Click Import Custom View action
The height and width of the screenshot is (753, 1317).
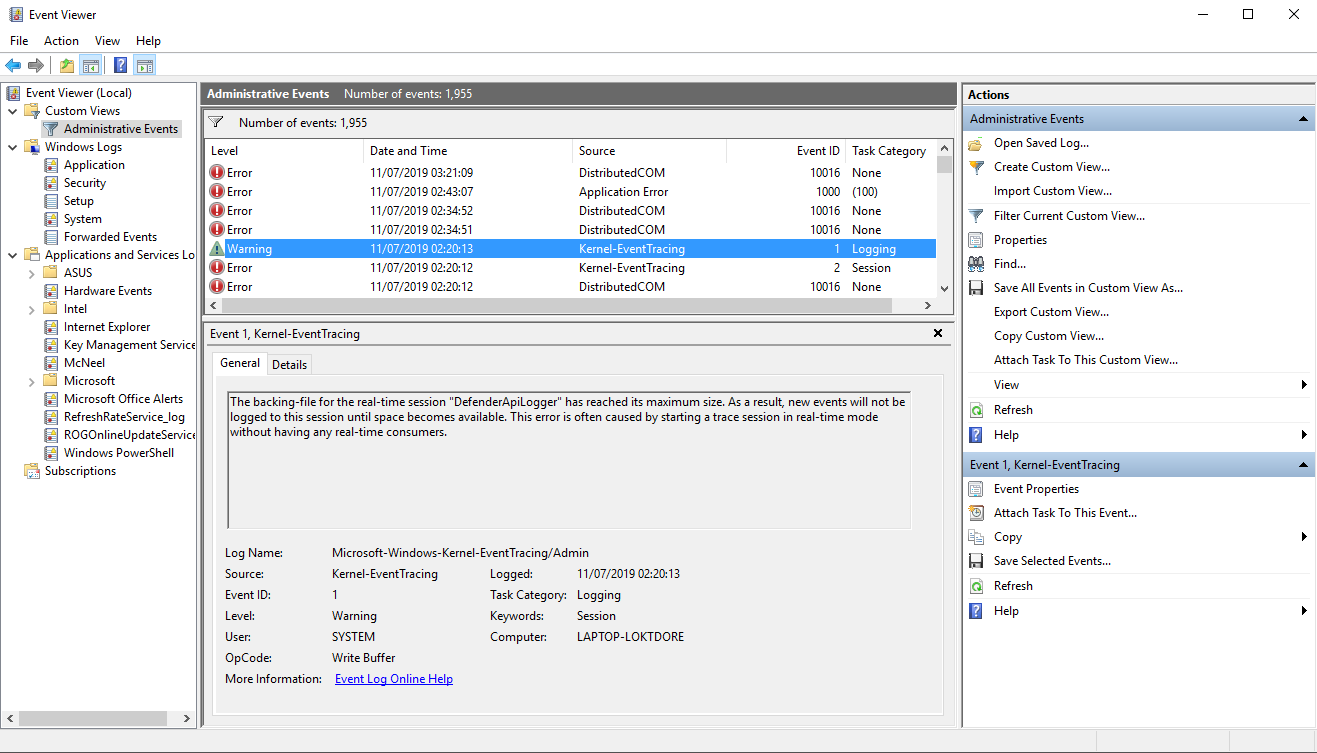pos(1053,191)
